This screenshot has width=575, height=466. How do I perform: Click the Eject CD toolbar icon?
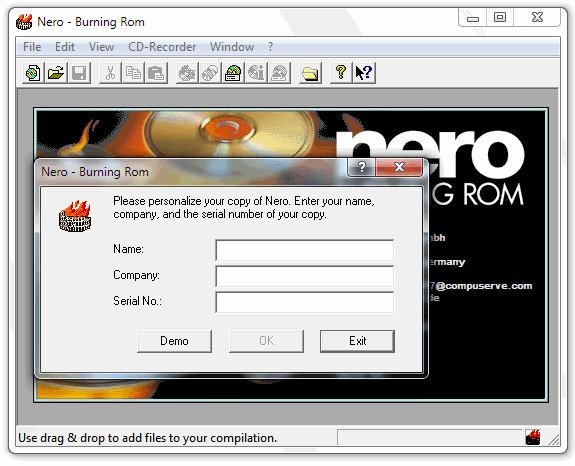279,73
